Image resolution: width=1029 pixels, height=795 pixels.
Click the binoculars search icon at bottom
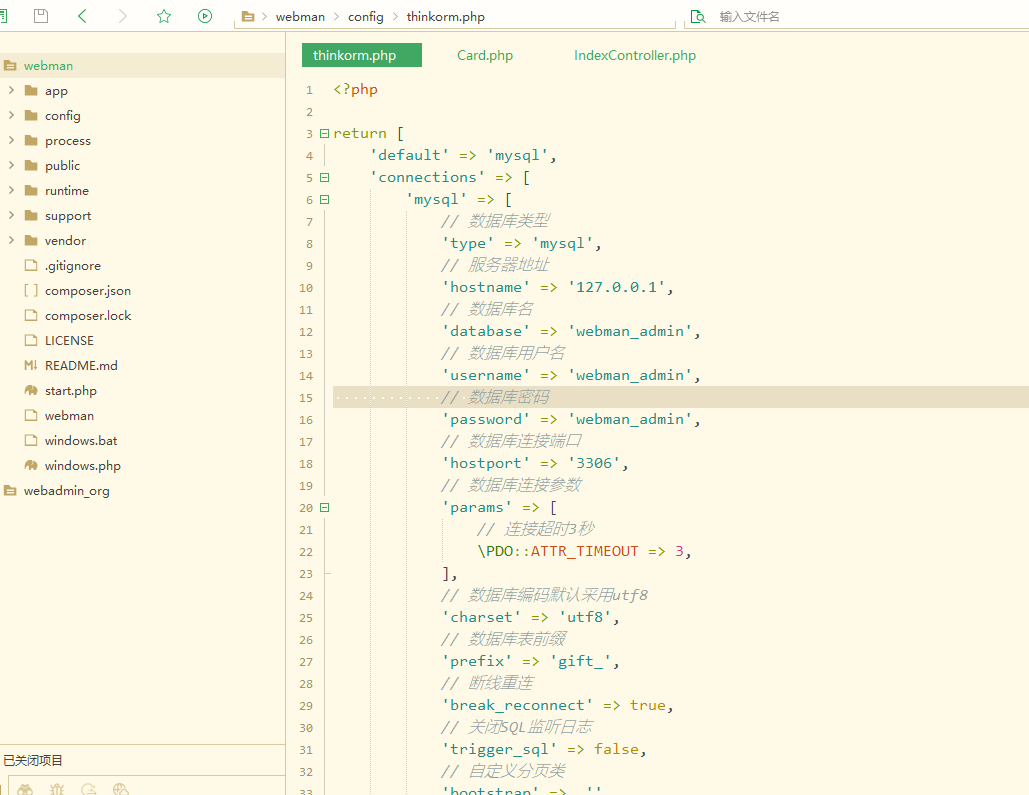[x=25, y=789]
